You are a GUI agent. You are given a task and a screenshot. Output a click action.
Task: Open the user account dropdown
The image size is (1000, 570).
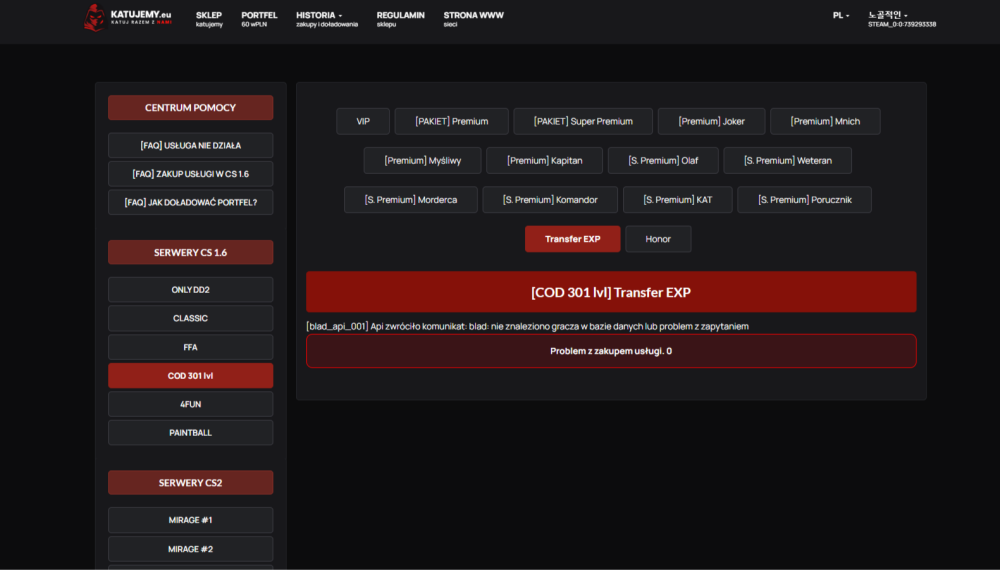[902, 19]
